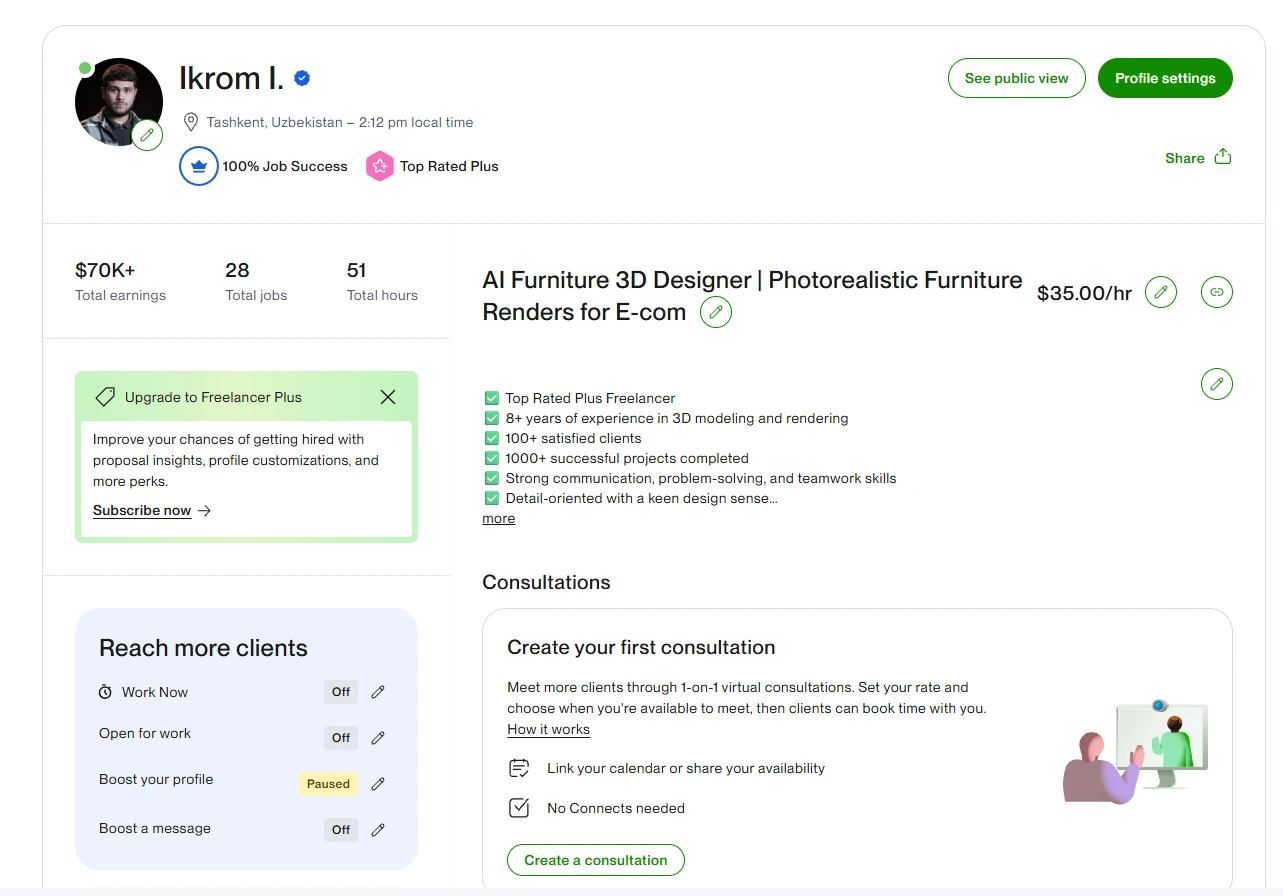
Task: Open the How it works link
Action: pos(548,729)
